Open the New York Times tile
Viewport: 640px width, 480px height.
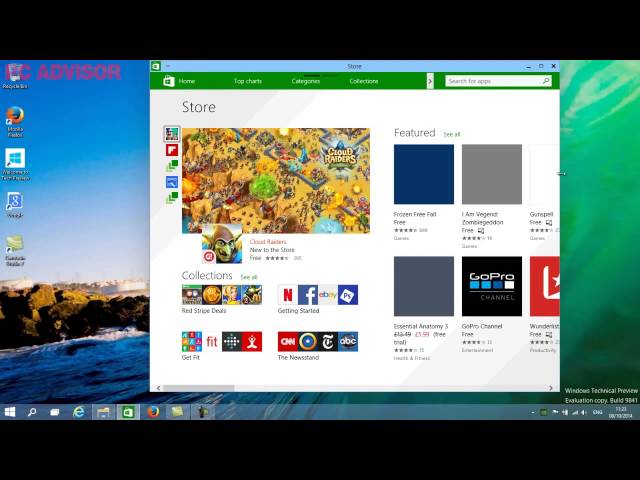[x=328, y=342]
